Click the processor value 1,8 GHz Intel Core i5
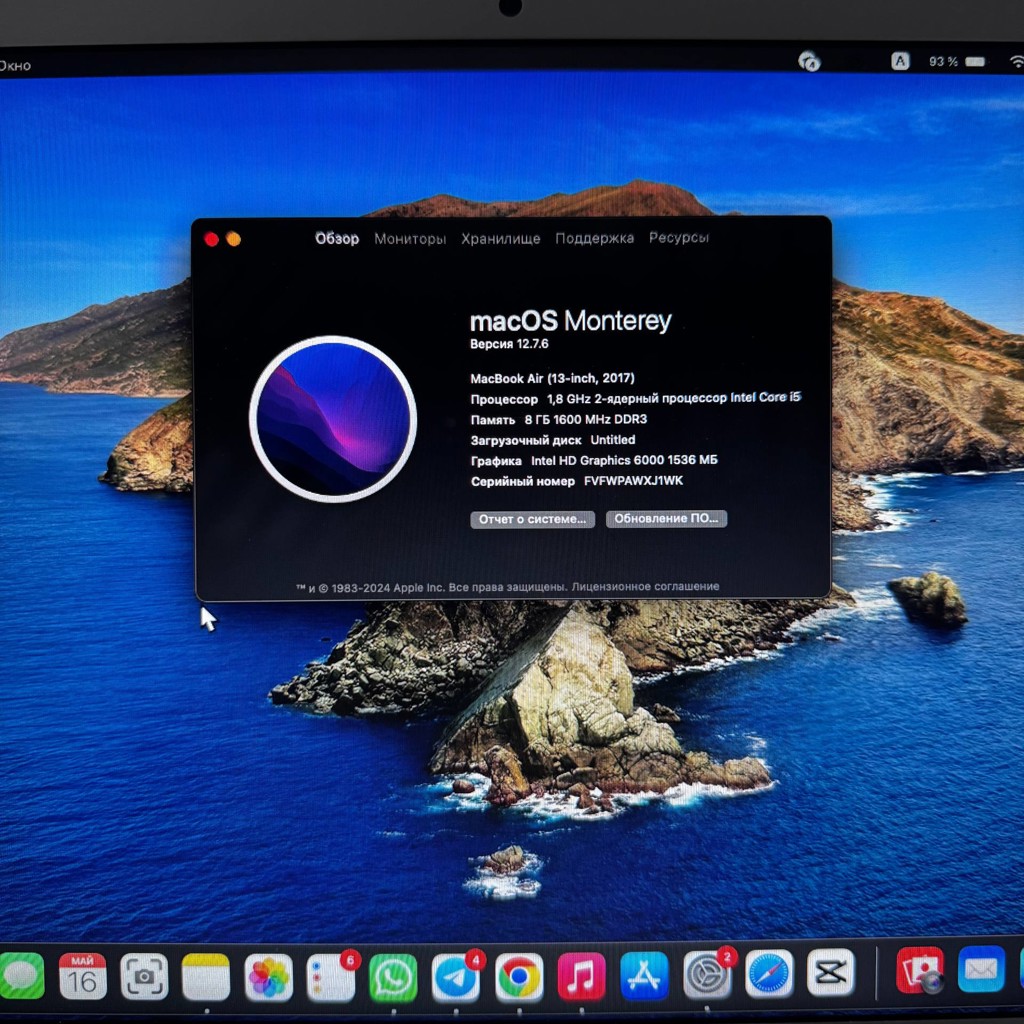 [673, 398]
